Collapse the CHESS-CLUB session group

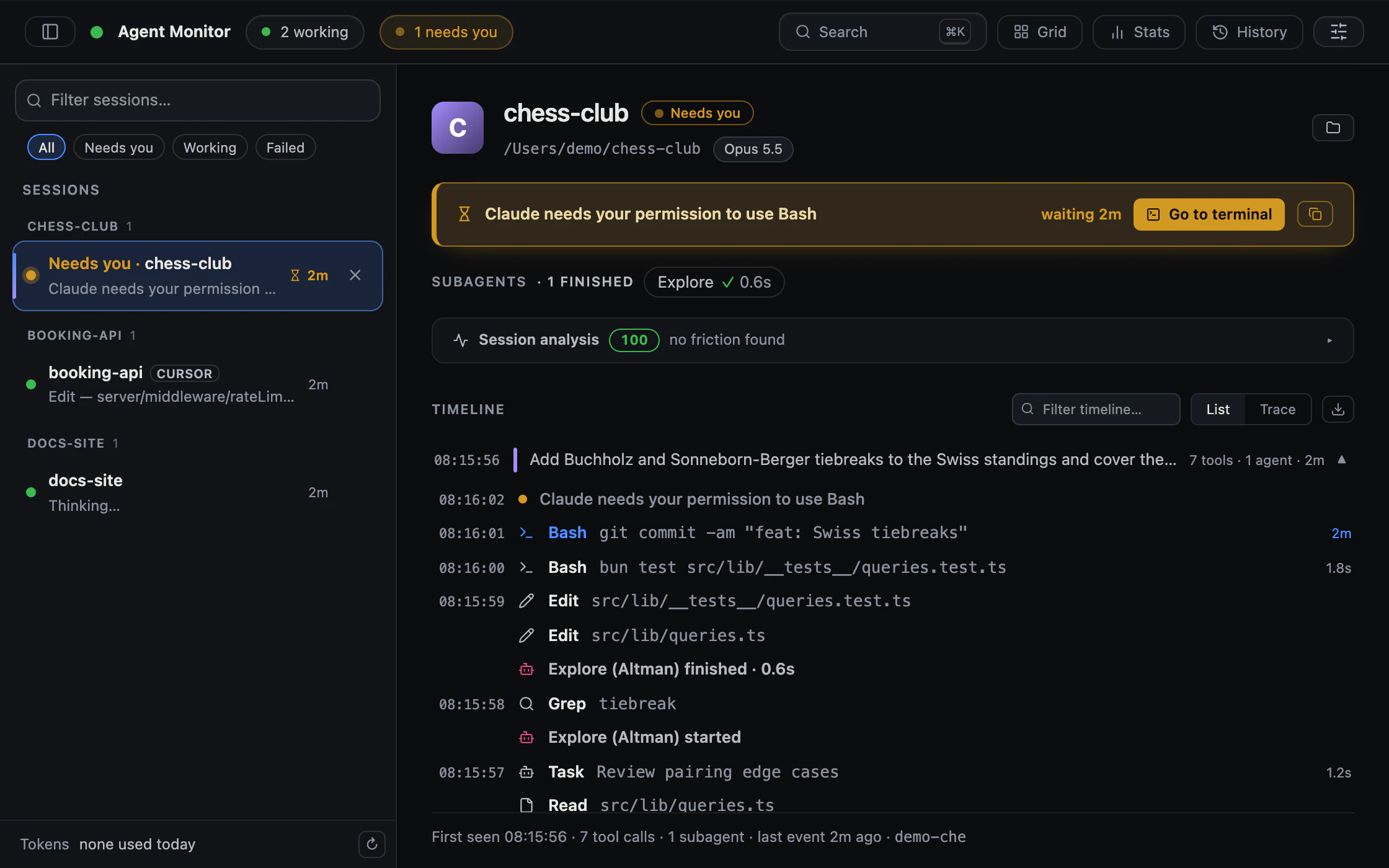[79, 226]
